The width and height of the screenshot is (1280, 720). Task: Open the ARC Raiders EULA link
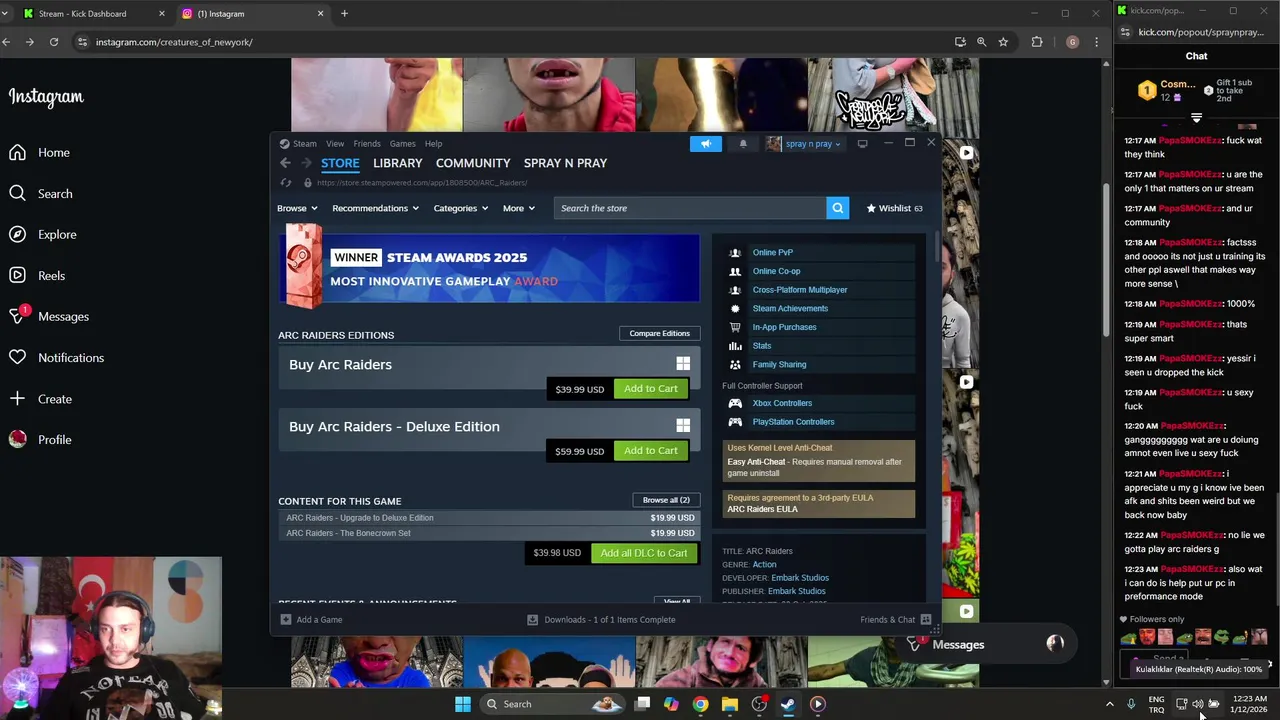(x=762, y=509)
